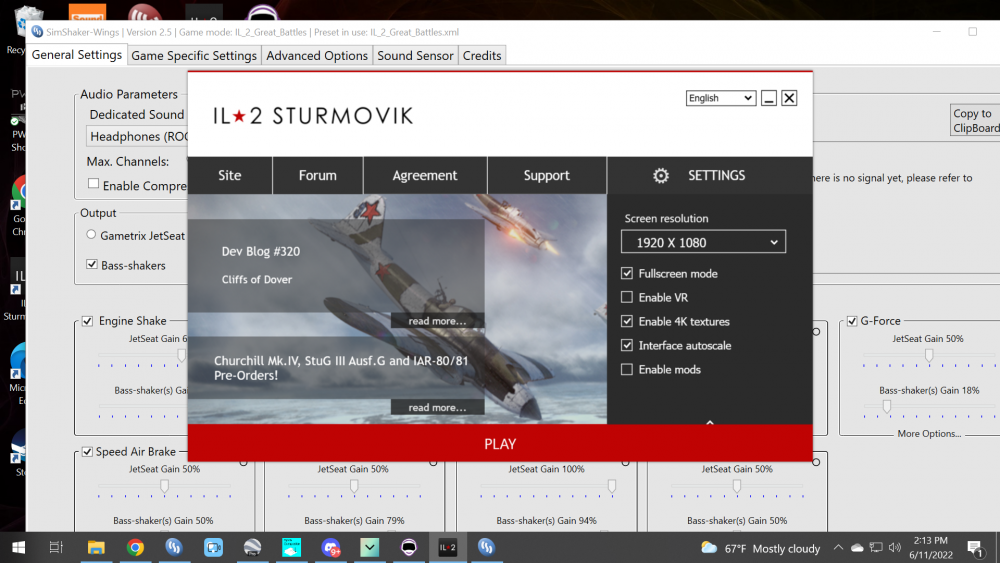Open the English language dropdown

click(x=720, y=98)
